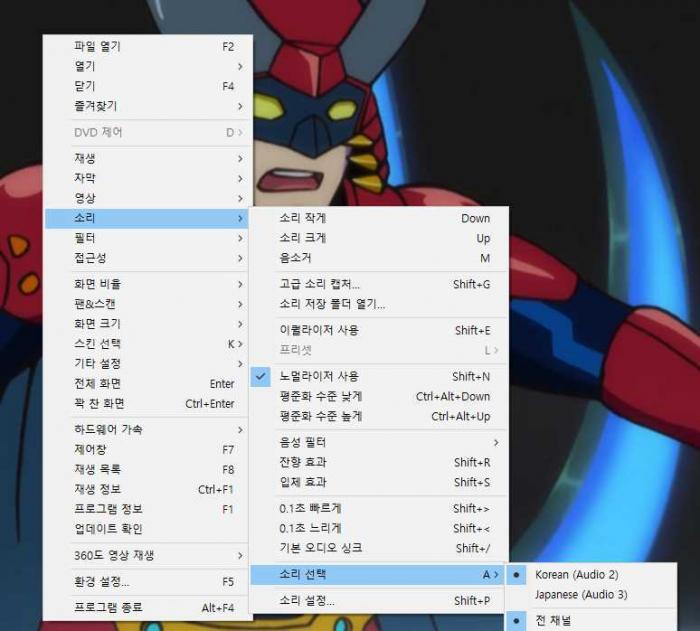The height and width of the screenshot is (631, 700).
Task: Click 업데이트 확인 menu item
Action: [x=147, y=529]
